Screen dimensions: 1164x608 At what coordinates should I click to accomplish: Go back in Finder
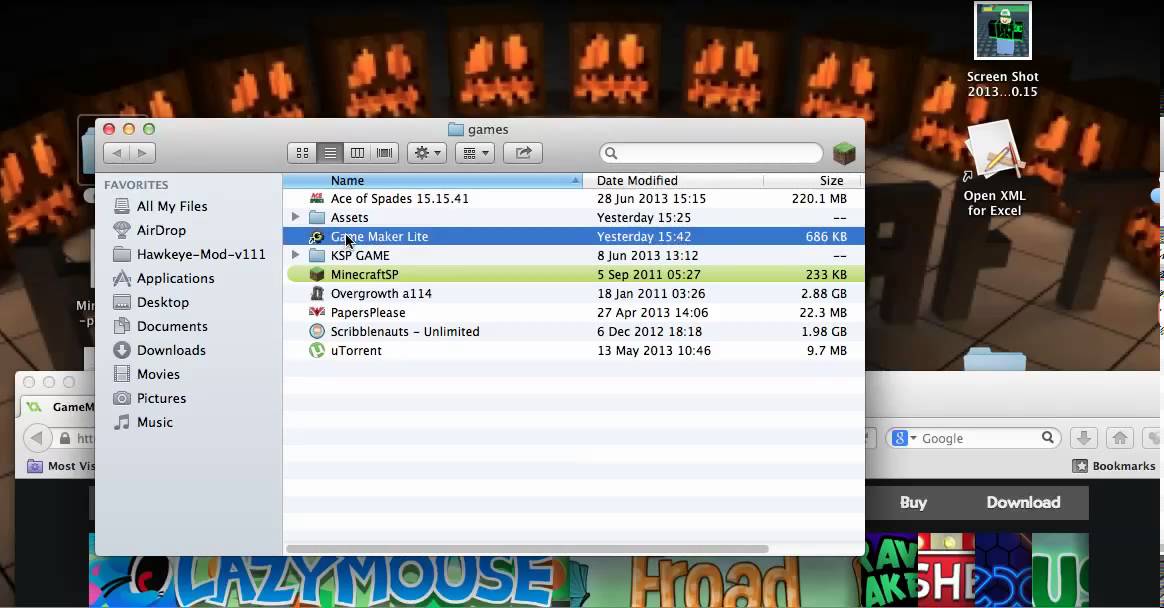(x=117, y=153)
